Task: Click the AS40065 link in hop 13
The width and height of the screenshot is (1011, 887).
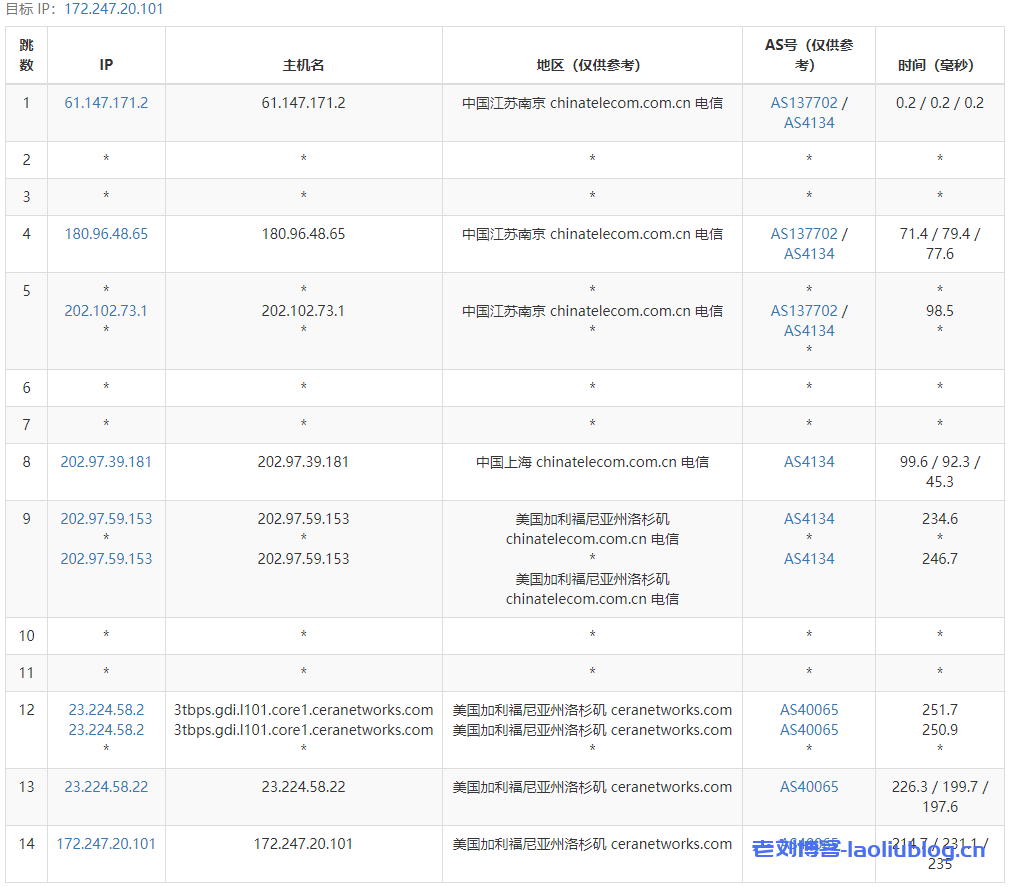Action: pyautogui.click(x=809, y=787)
